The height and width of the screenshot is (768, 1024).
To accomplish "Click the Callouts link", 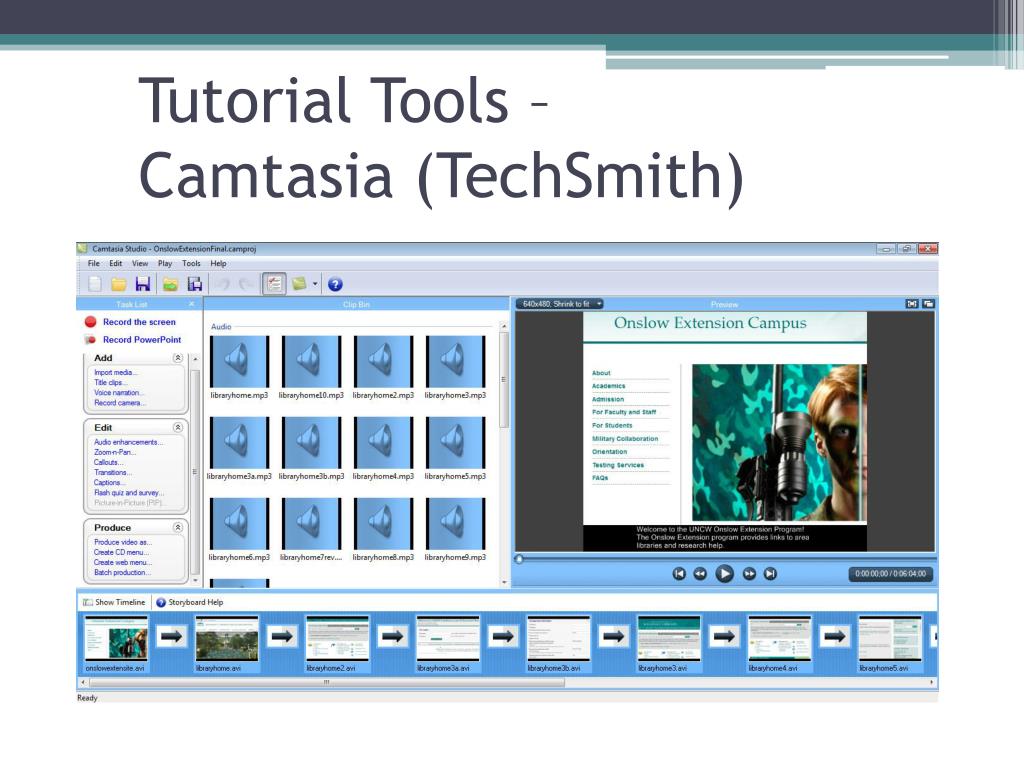I will pos(108,462).
